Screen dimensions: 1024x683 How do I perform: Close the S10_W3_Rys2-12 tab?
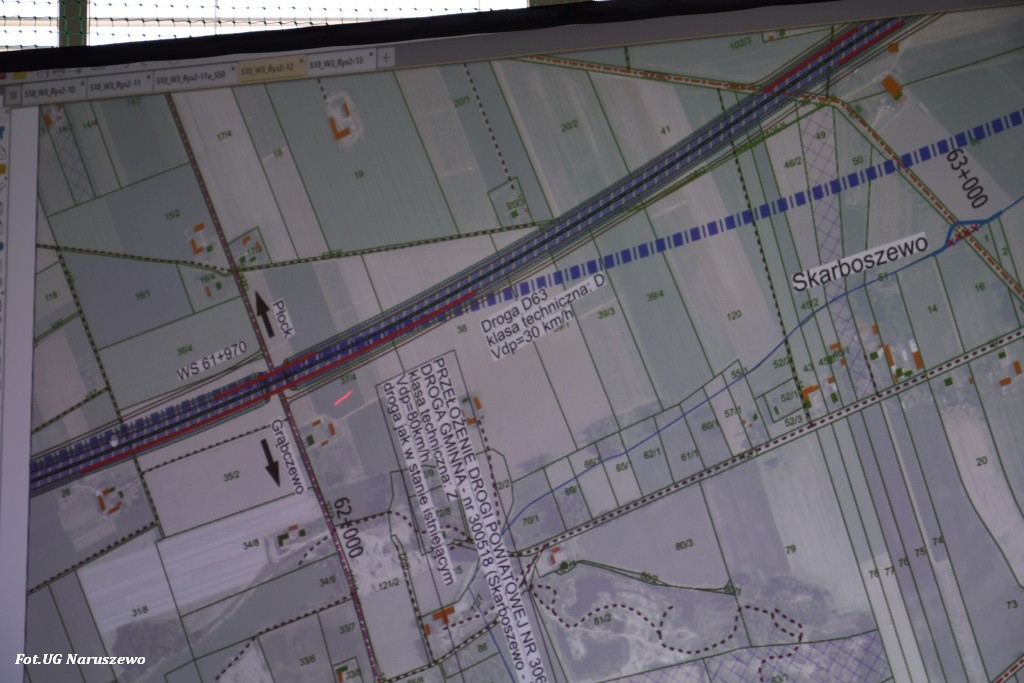tap(301, 61)
